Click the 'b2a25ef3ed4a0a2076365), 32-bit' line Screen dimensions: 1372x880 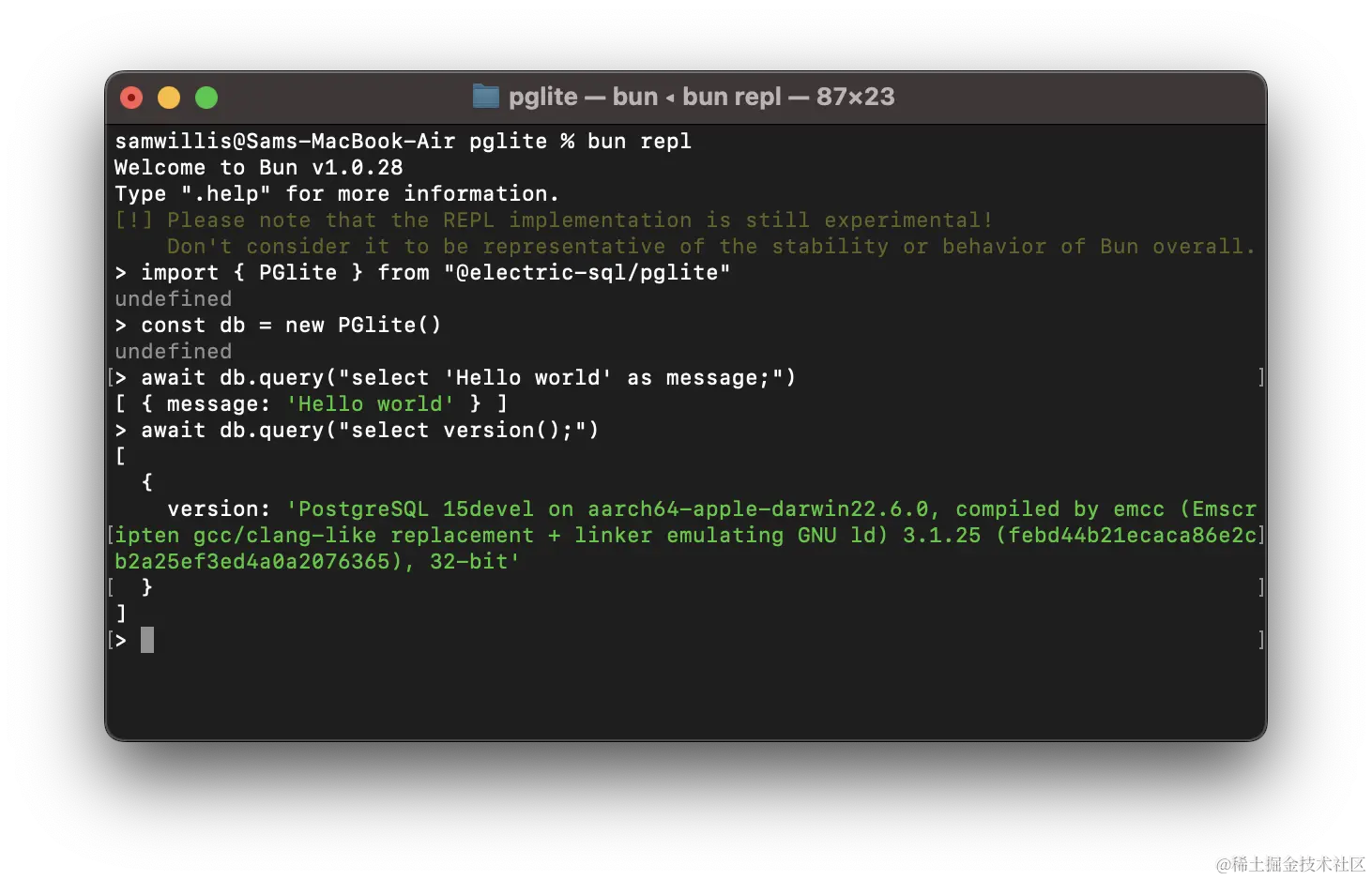(x=317, y=562)
